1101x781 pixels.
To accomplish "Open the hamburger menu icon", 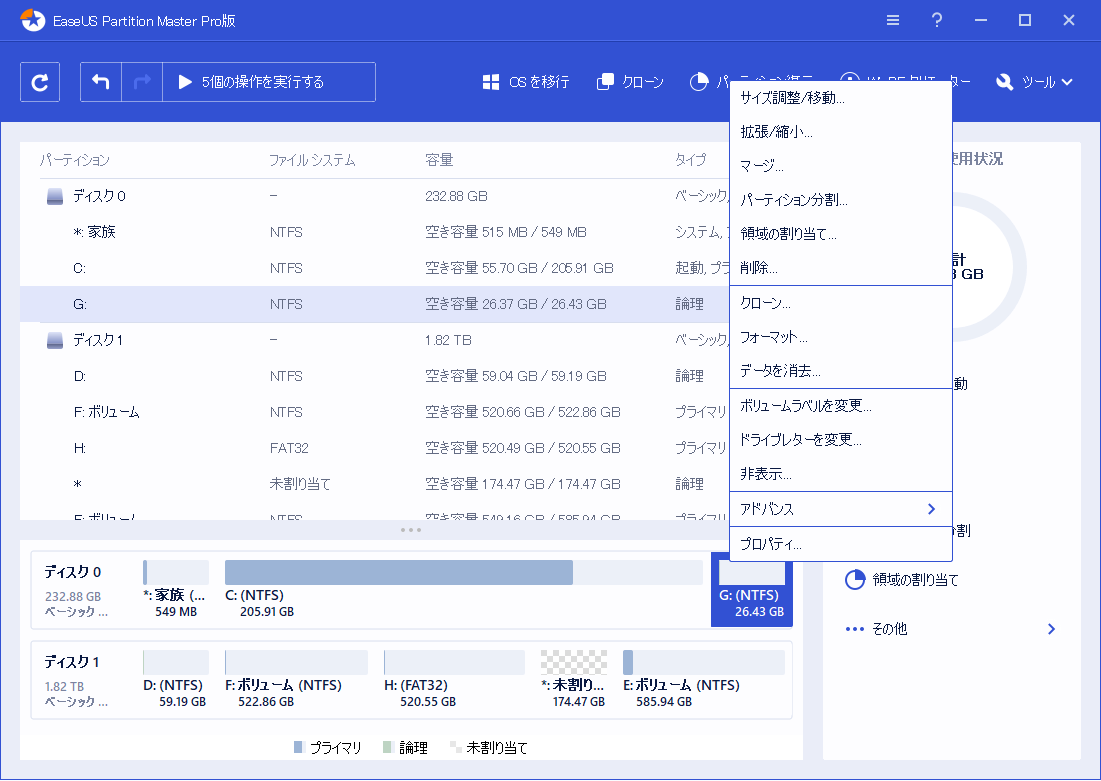I will pos(893,20).
